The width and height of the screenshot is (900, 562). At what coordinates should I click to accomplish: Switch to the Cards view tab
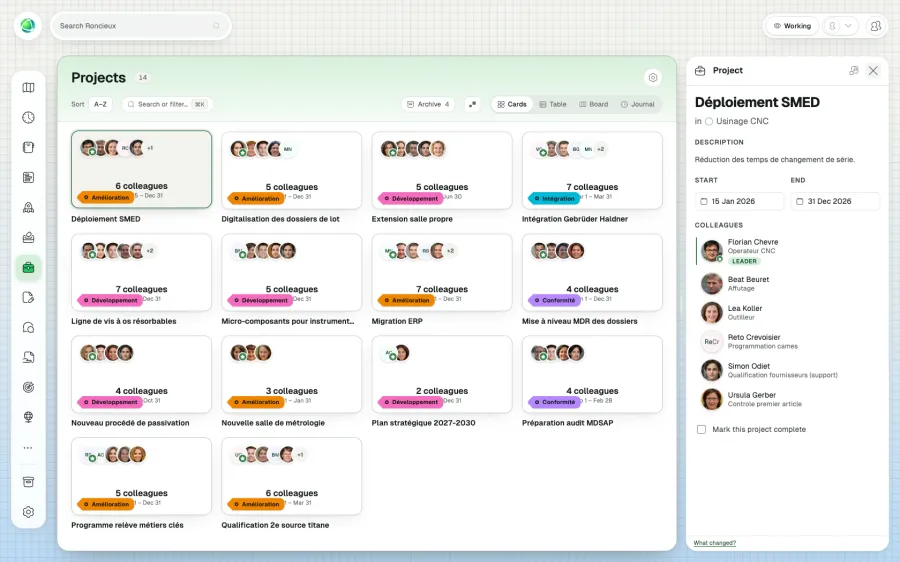[512, 104]
